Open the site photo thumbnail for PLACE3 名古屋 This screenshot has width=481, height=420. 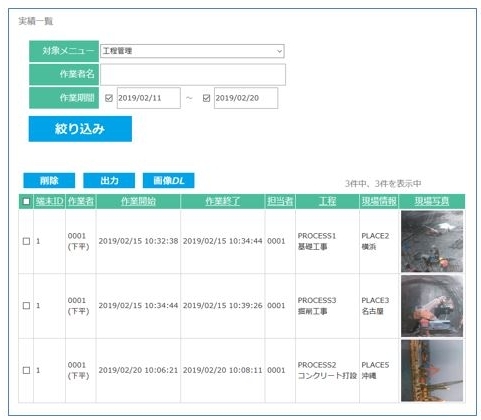point(432,306)
